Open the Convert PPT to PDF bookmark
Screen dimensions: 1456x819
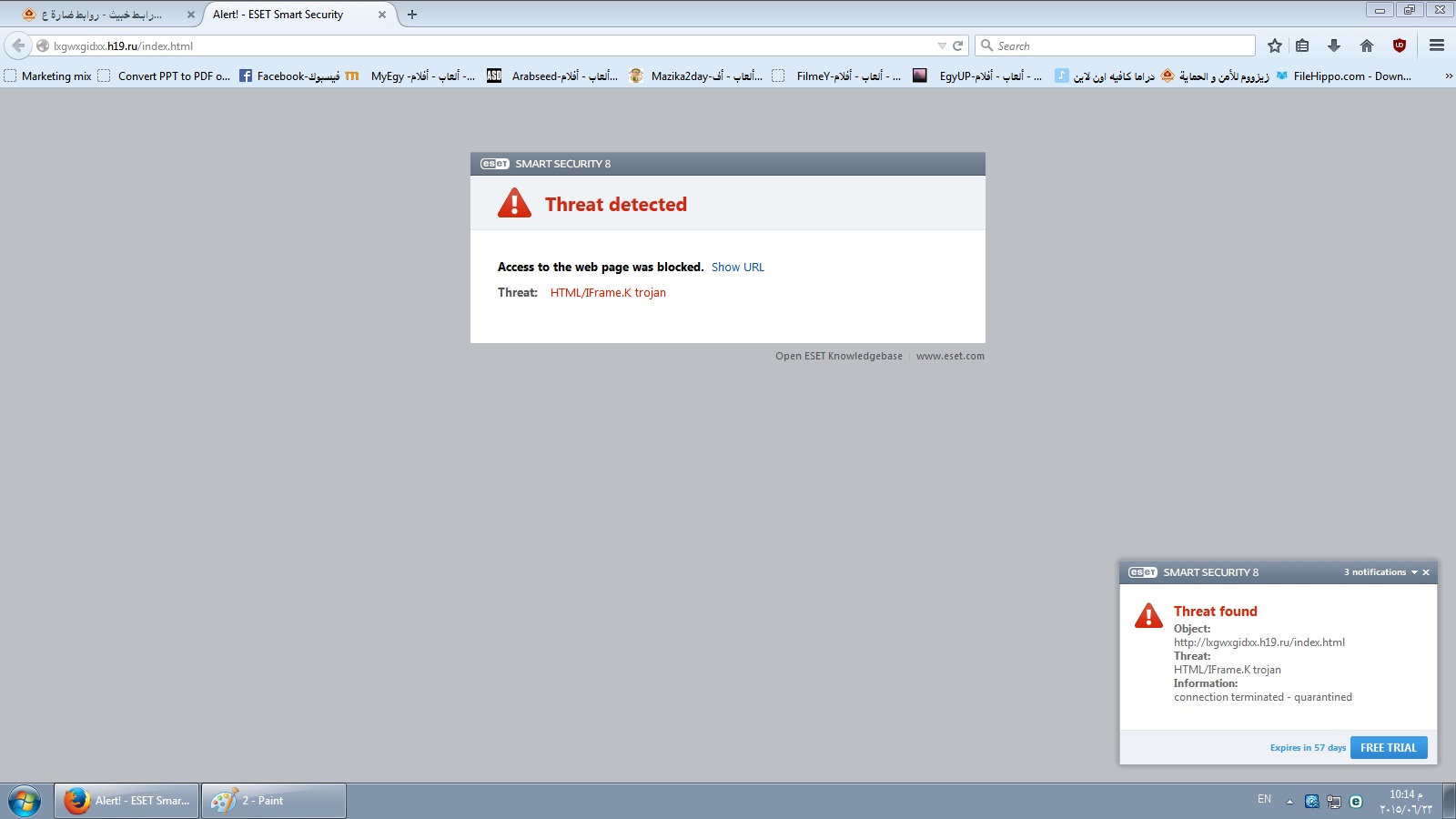click(165, 76)
